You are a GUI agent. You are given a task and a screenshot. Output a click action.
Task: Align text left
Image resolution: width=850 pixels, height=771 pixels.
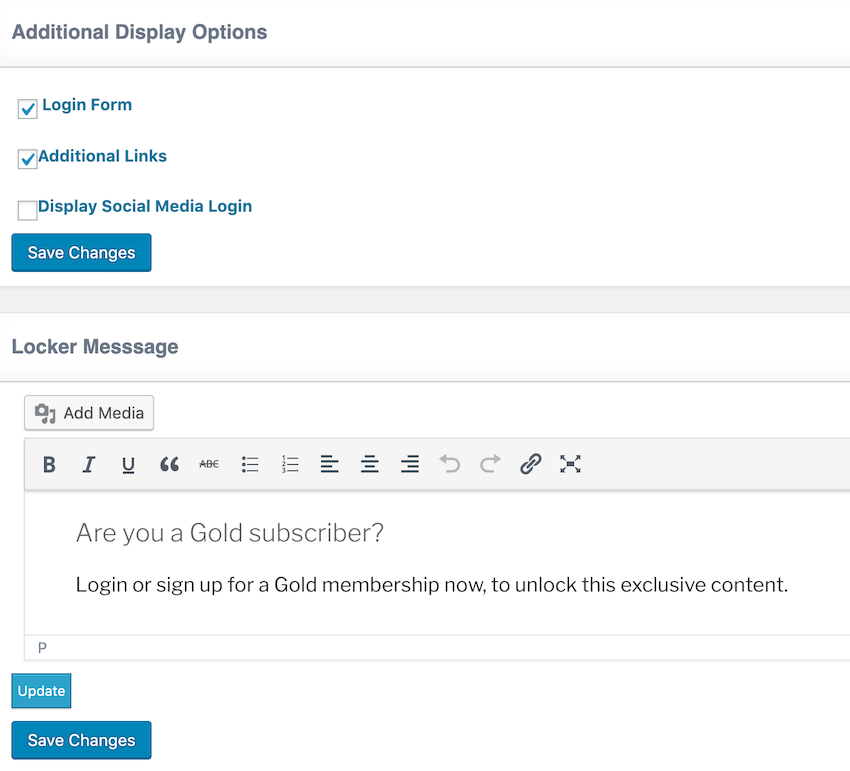point(330,465)
